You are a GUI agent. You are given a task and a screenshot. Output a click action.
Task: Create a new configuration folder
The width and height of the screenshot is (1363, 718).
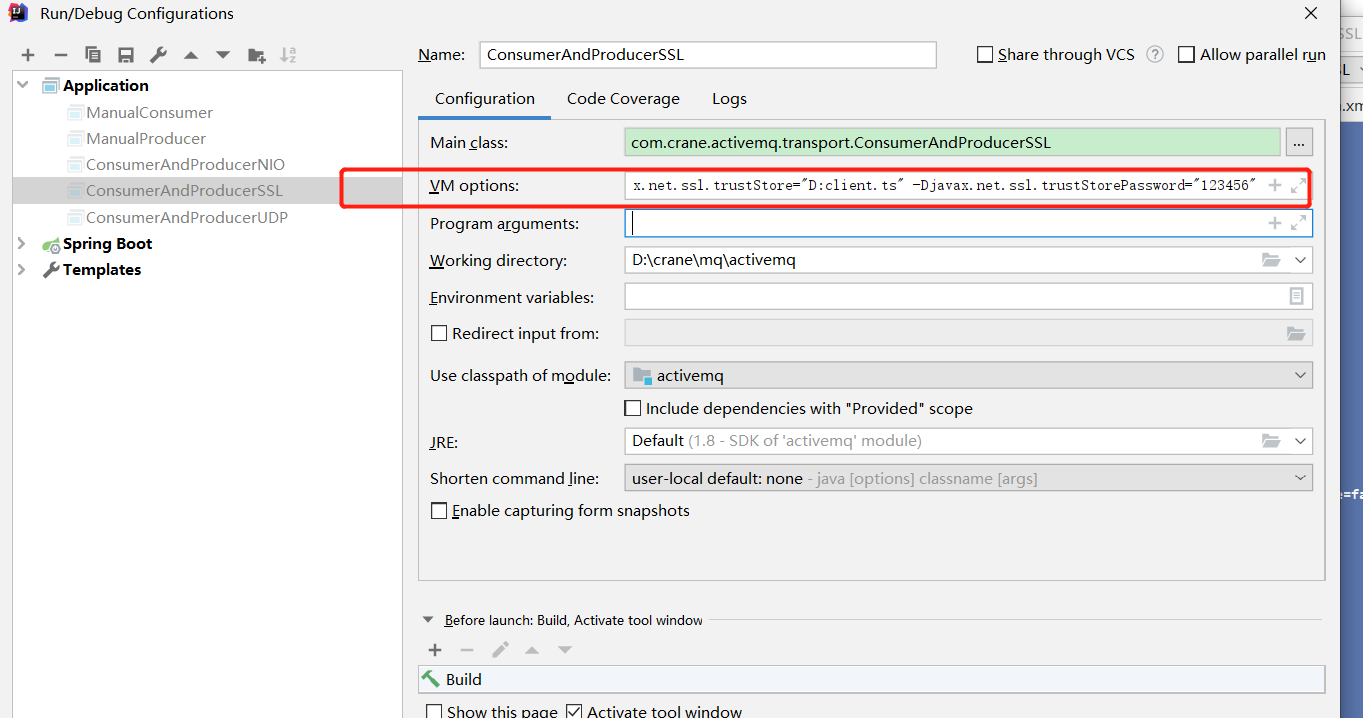point(256,55)
